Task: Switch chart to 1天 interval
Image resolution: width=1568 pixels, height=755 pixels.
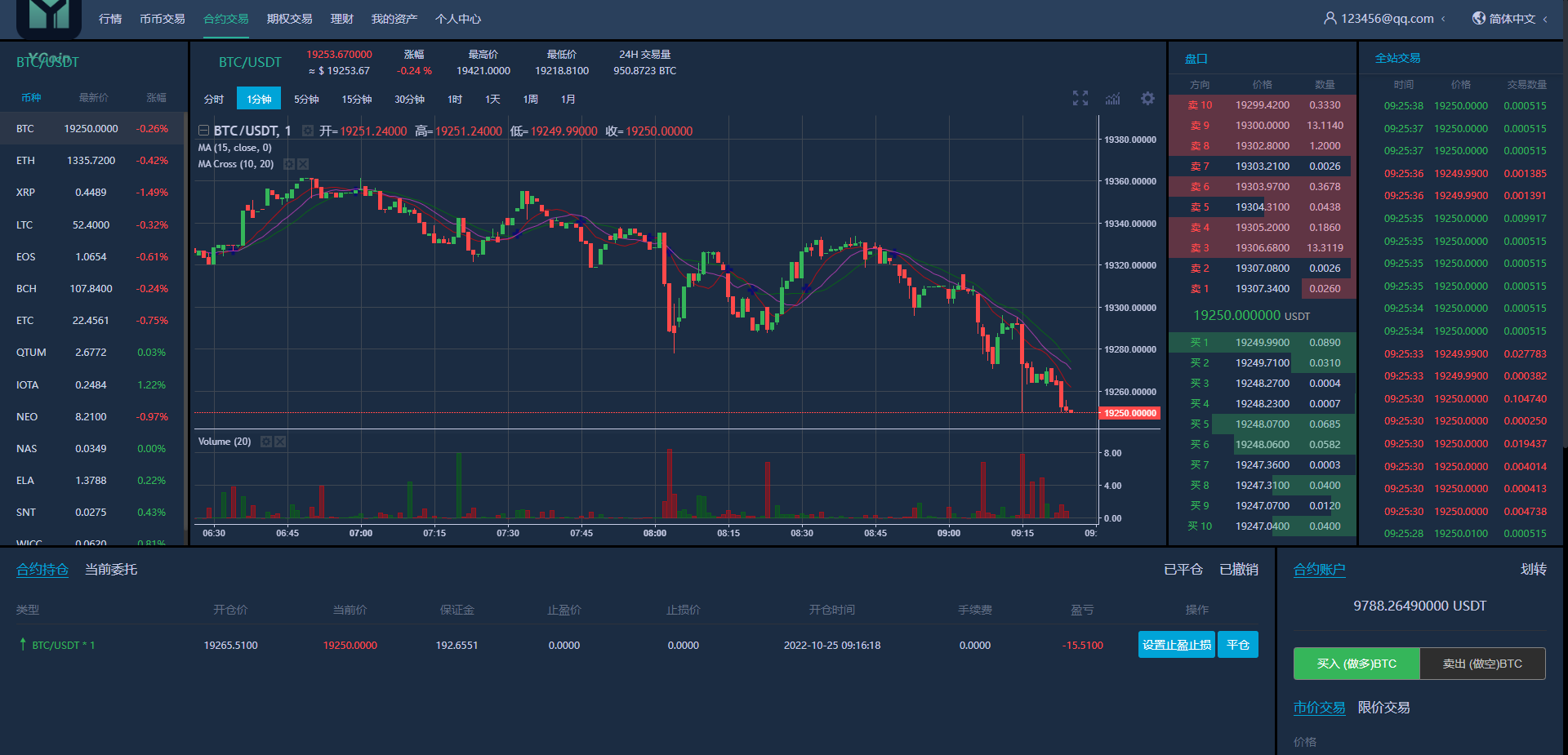Action: coord(492,99)
